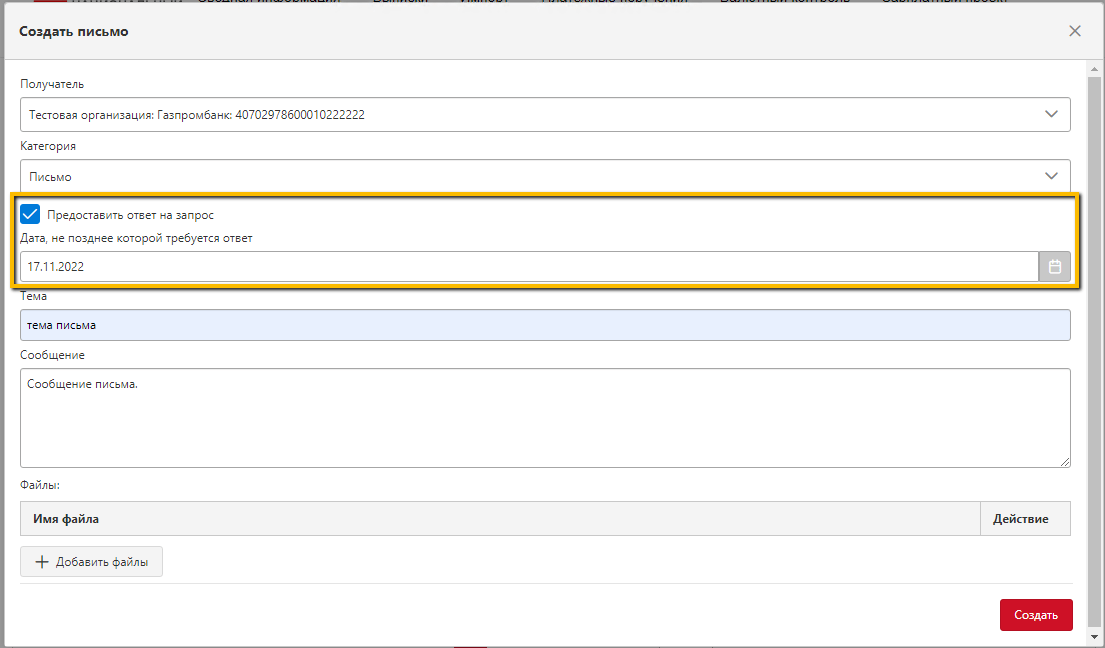Click the Действие column header
The image size is (1105, 648).
click(x=1025, y=518)
